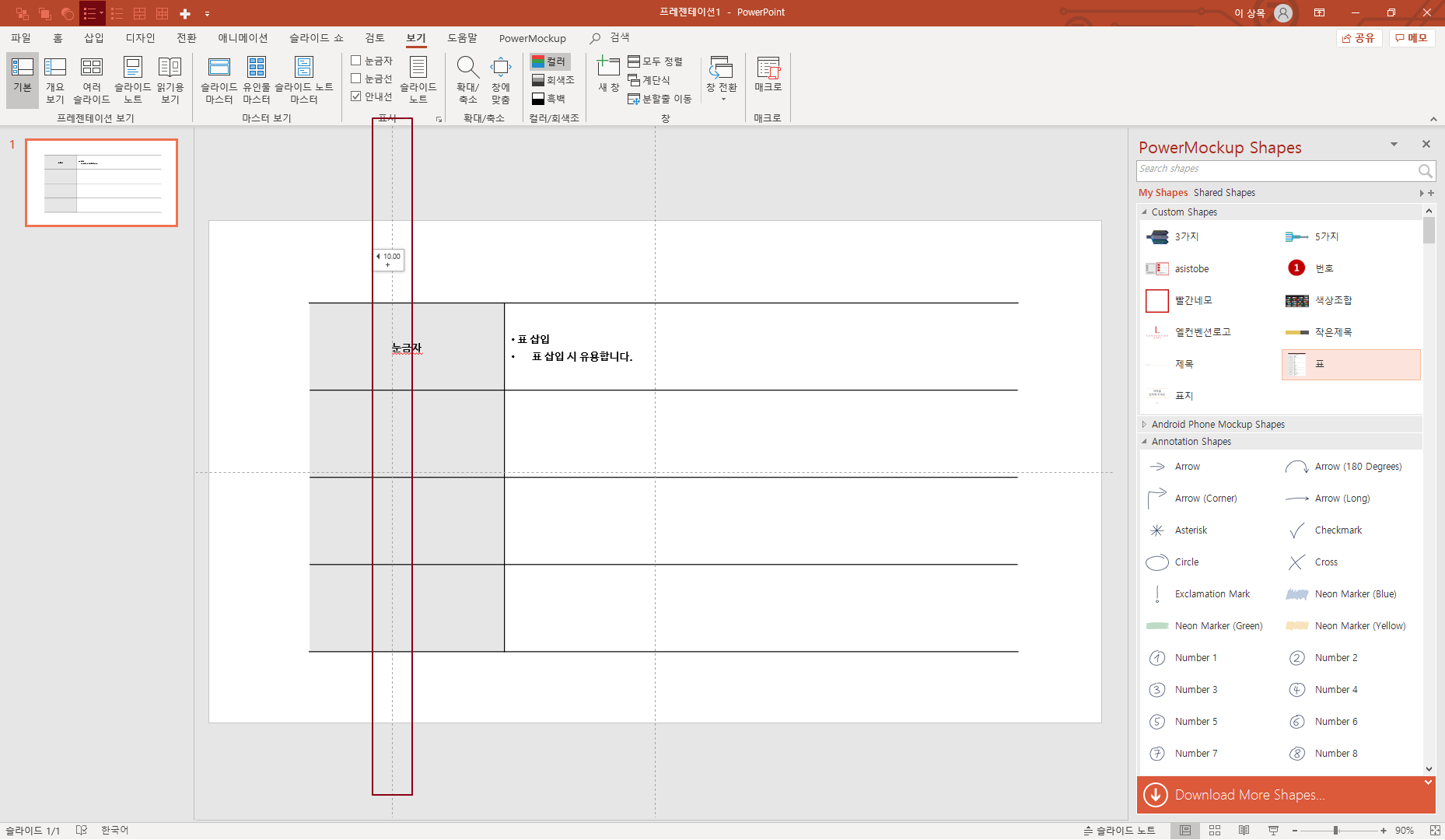Image resolution: width=1445 pixels, height=840 pixels.
Task: Move the zoom slider handle
Action: (1335, 831)
